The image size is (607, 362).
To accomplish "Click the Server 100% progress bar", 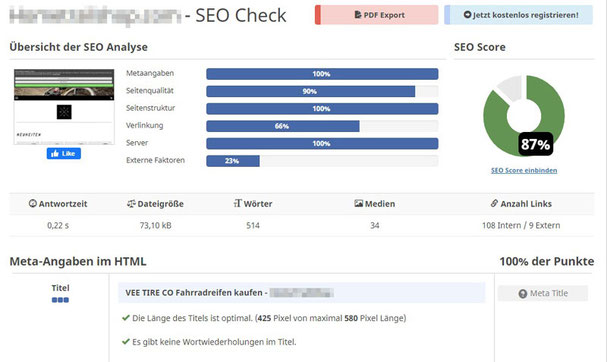I will [x=322, y=144].
